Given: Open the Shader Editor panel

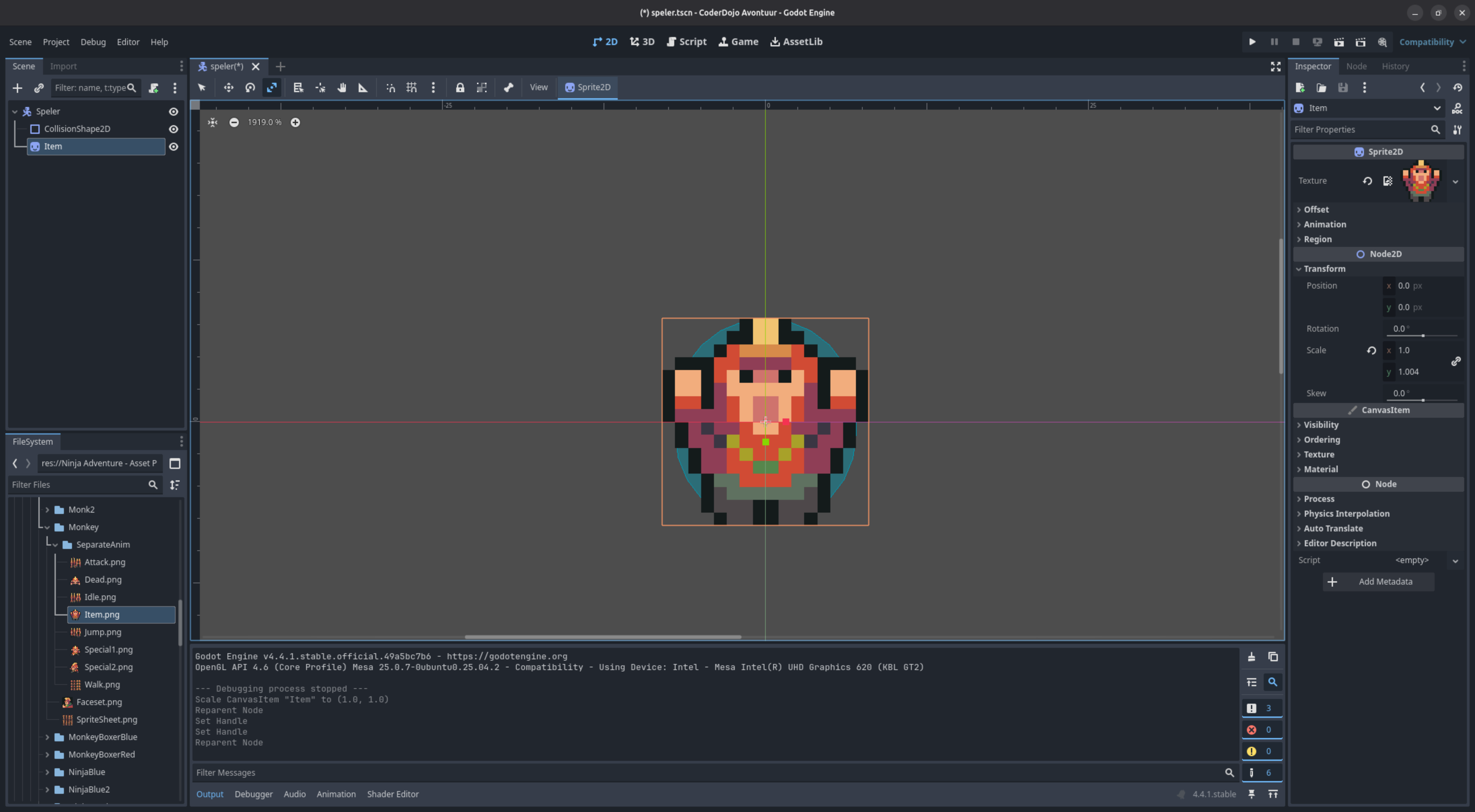Looking at the screenshot, I should [x=393, y=794].
